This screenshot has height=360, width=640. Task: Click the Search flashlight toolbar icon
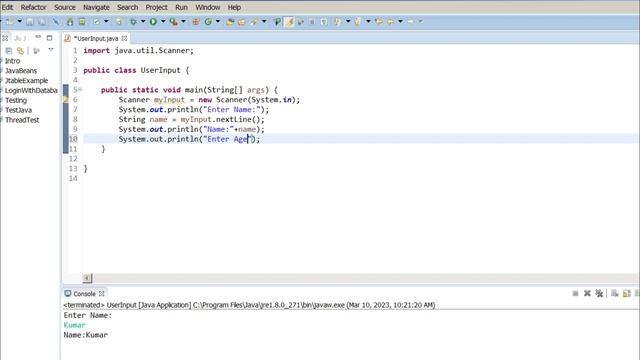click(x=254, y=21)
